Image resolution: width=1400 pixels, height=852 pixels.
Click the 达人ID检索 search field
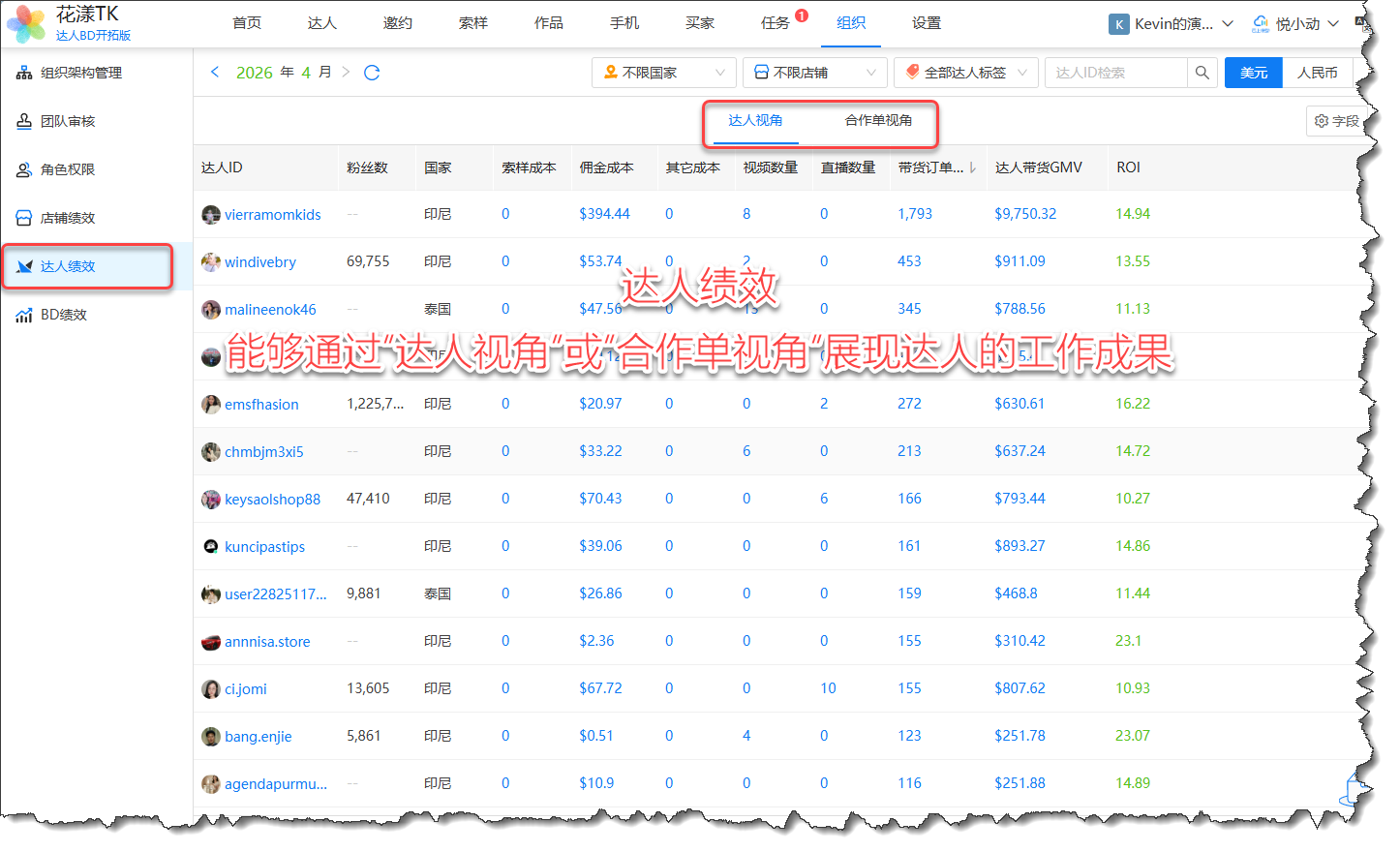click(x=1115, y=73)
